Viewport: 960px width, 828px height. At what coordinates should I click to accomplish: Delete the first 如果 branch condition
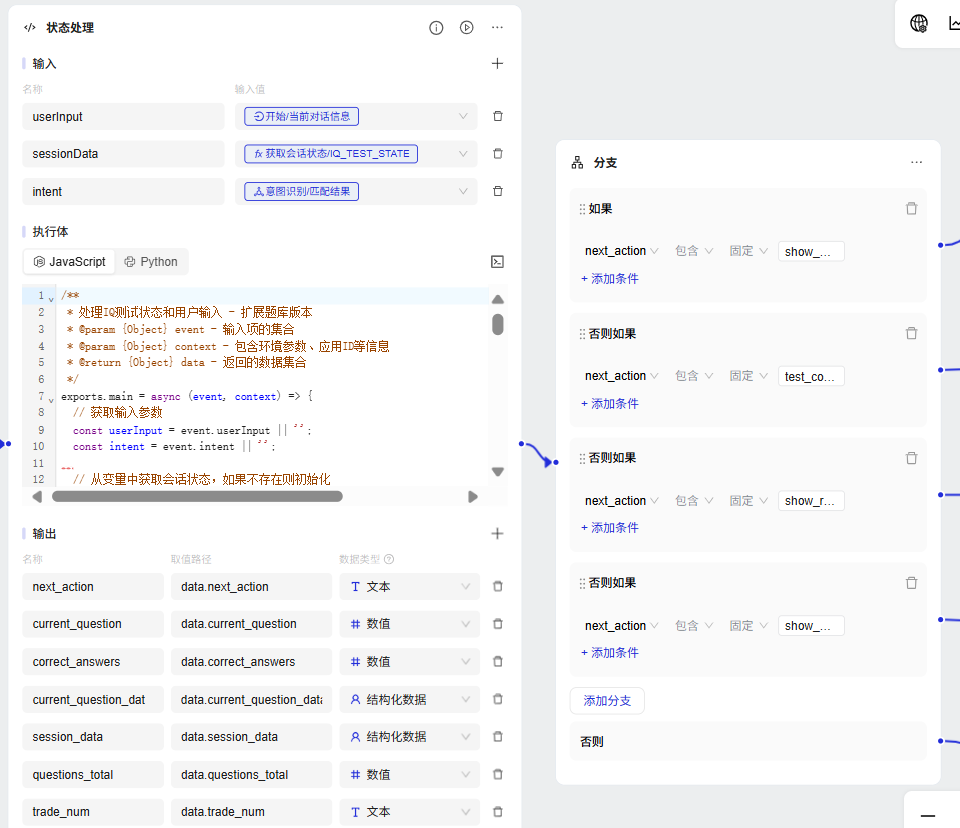[911, 209]
